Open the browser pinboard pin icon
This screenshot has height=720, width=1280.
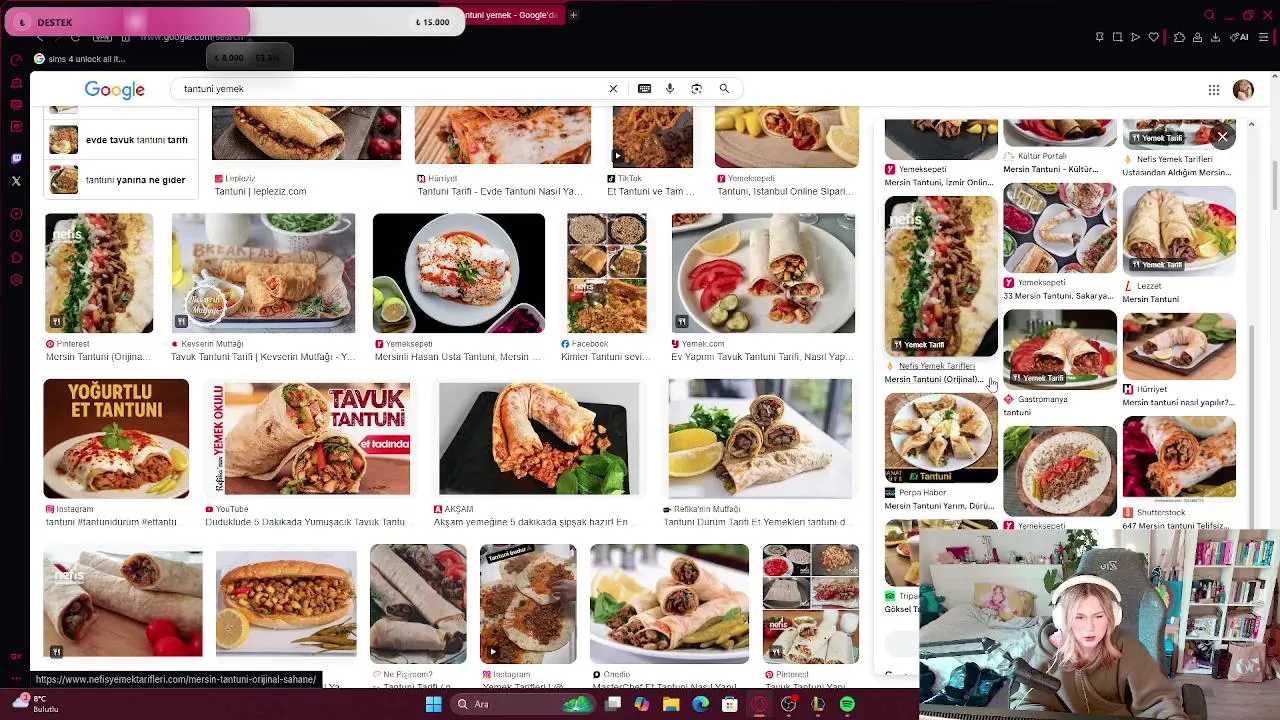click(x=1100, y=37)
